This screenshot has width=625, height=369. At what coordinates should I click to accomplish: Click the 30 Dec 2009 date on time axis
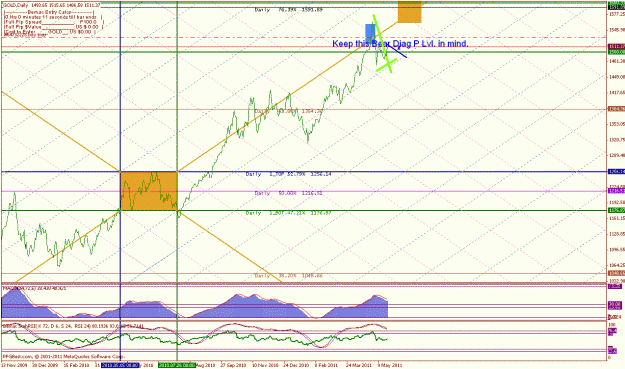pos(45,365)
